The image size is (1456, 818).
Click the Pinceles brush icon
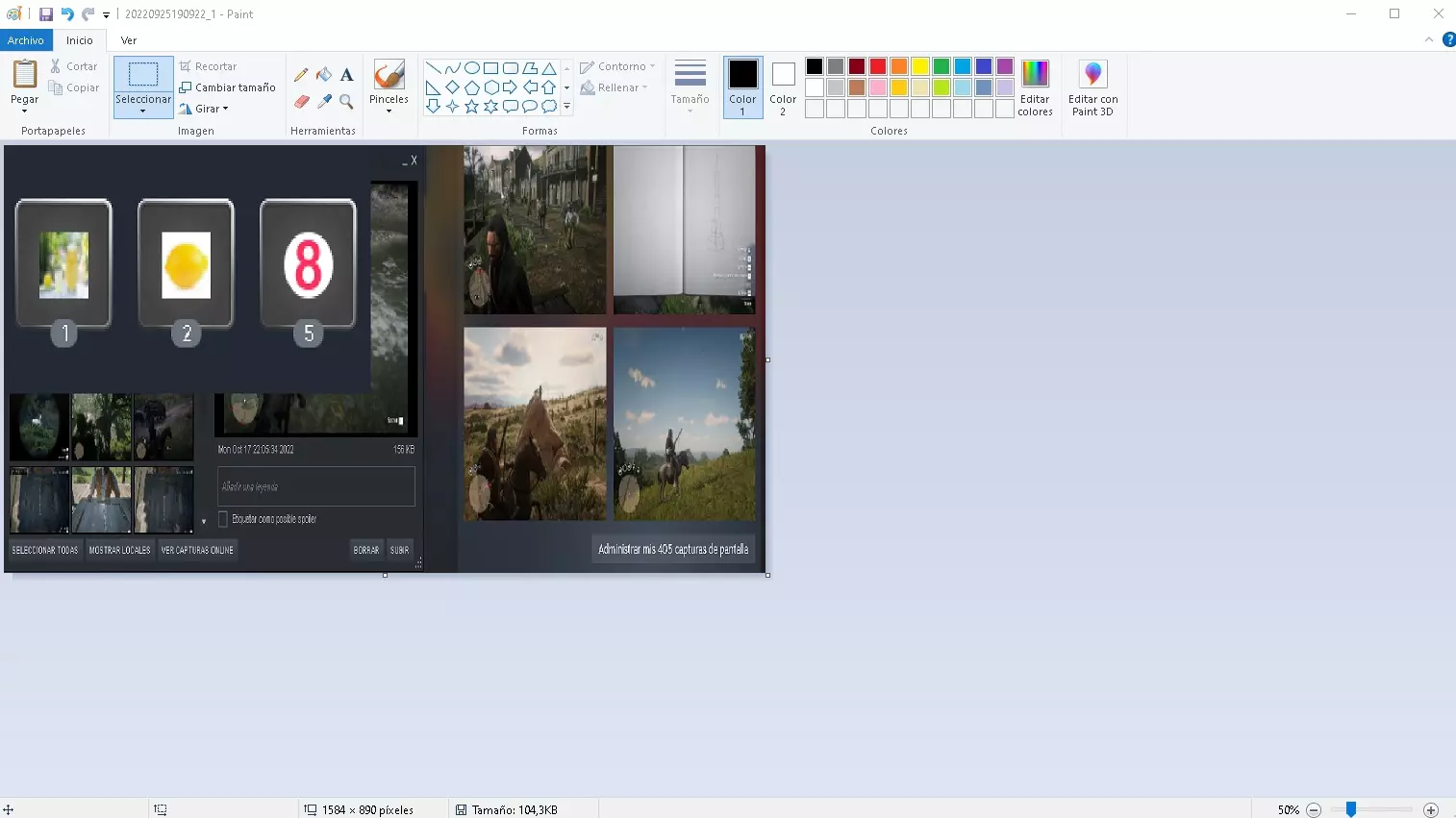click(x=389, y=74)
